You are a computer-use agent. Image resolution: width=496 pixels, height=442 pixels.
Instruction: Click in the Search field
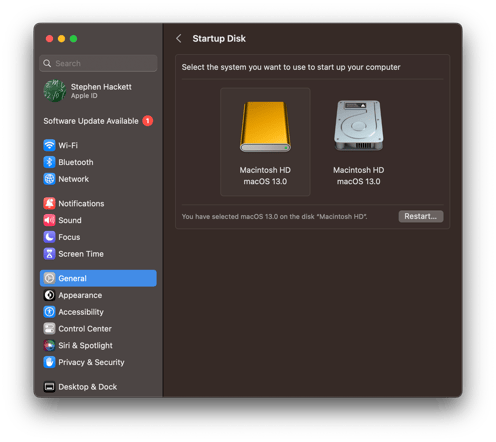[x=98, y=63]
